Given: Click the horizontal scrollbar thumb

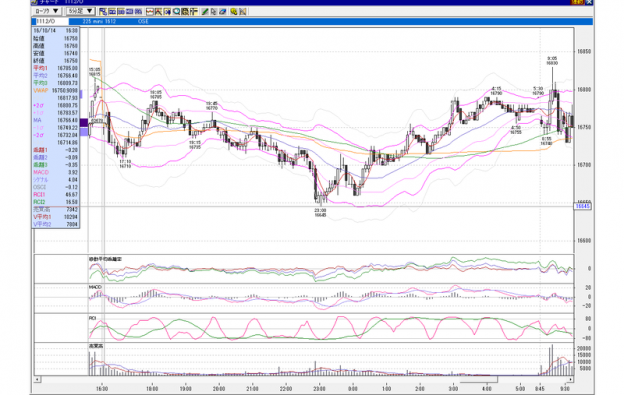Looking at the screenshot, I should tap(479, 379).
